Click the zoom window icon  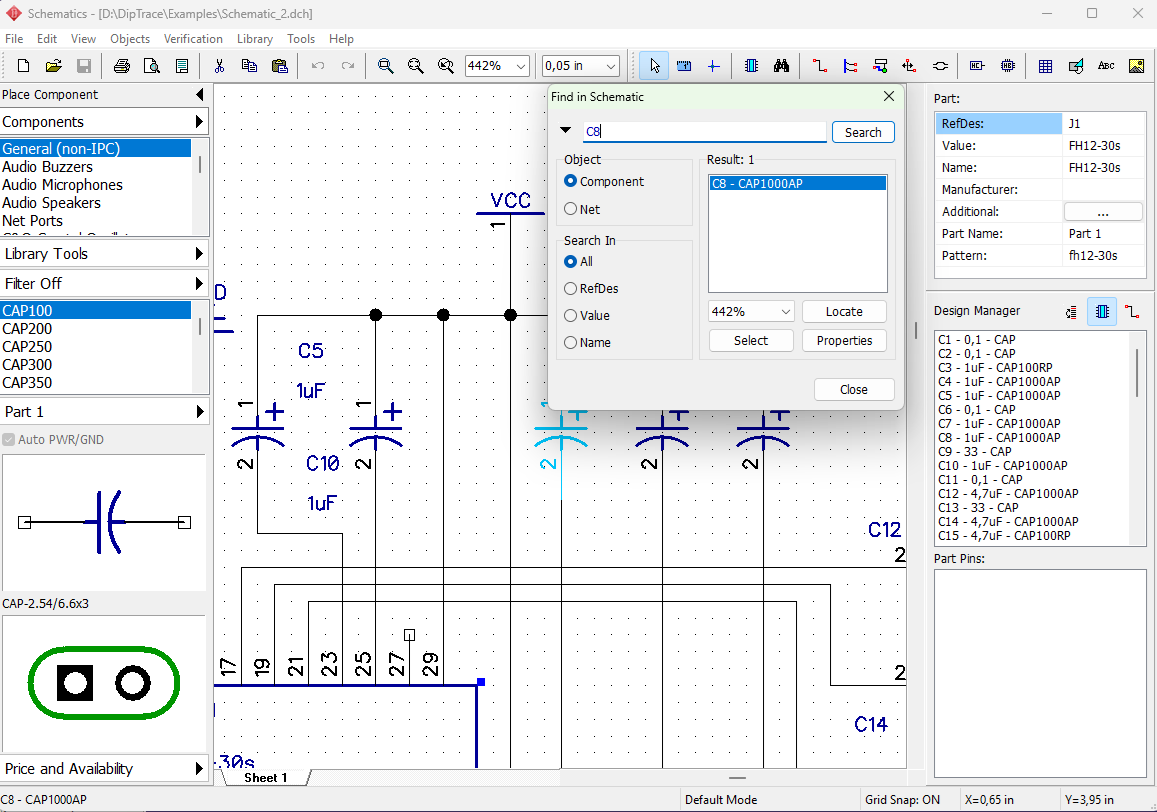[446, 66]
